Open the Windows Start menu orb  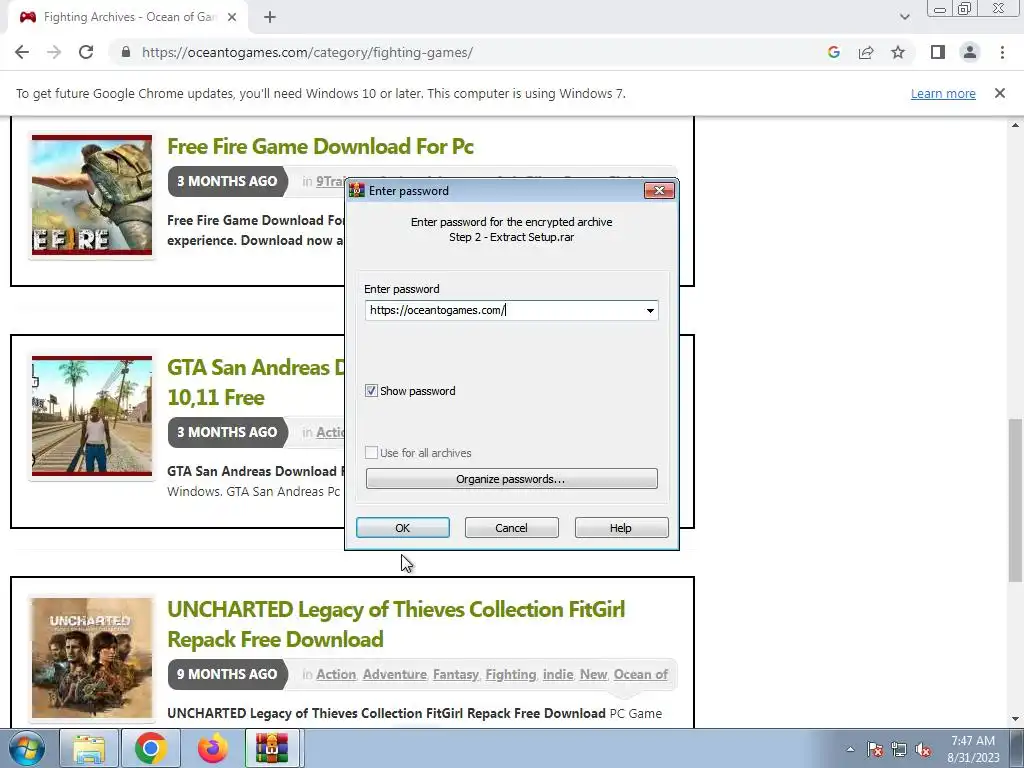click(x=27, y=748)
